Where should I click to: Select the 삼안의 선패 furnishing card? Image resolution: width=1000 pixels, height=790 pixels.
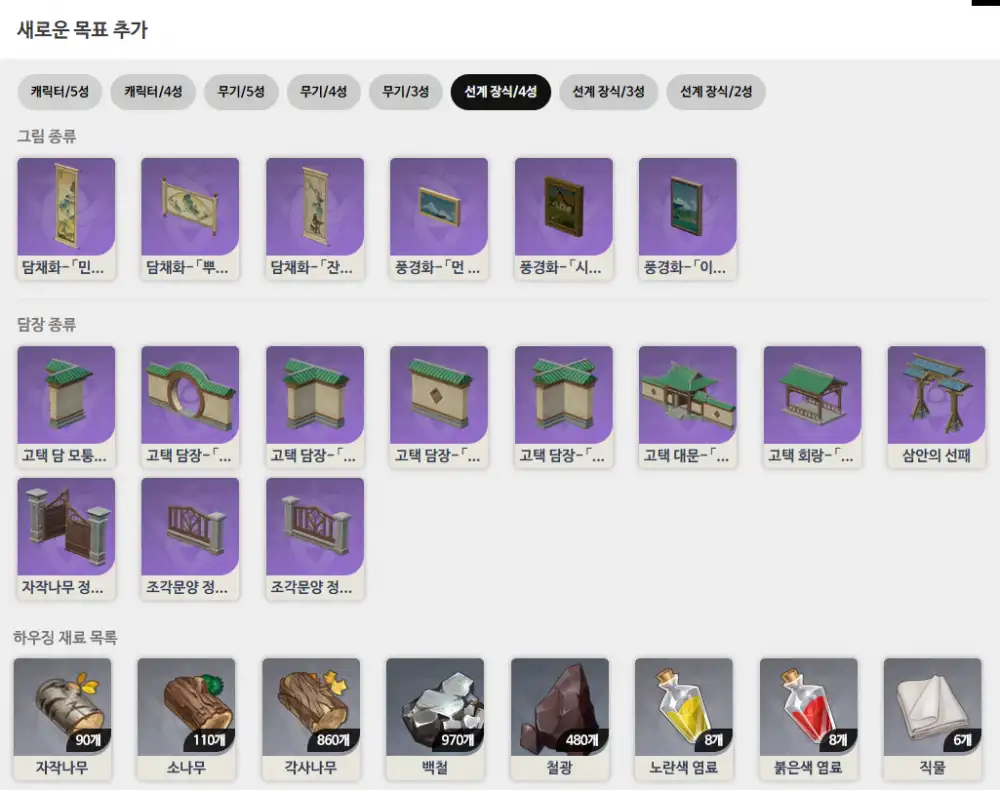tap(936, 406)
